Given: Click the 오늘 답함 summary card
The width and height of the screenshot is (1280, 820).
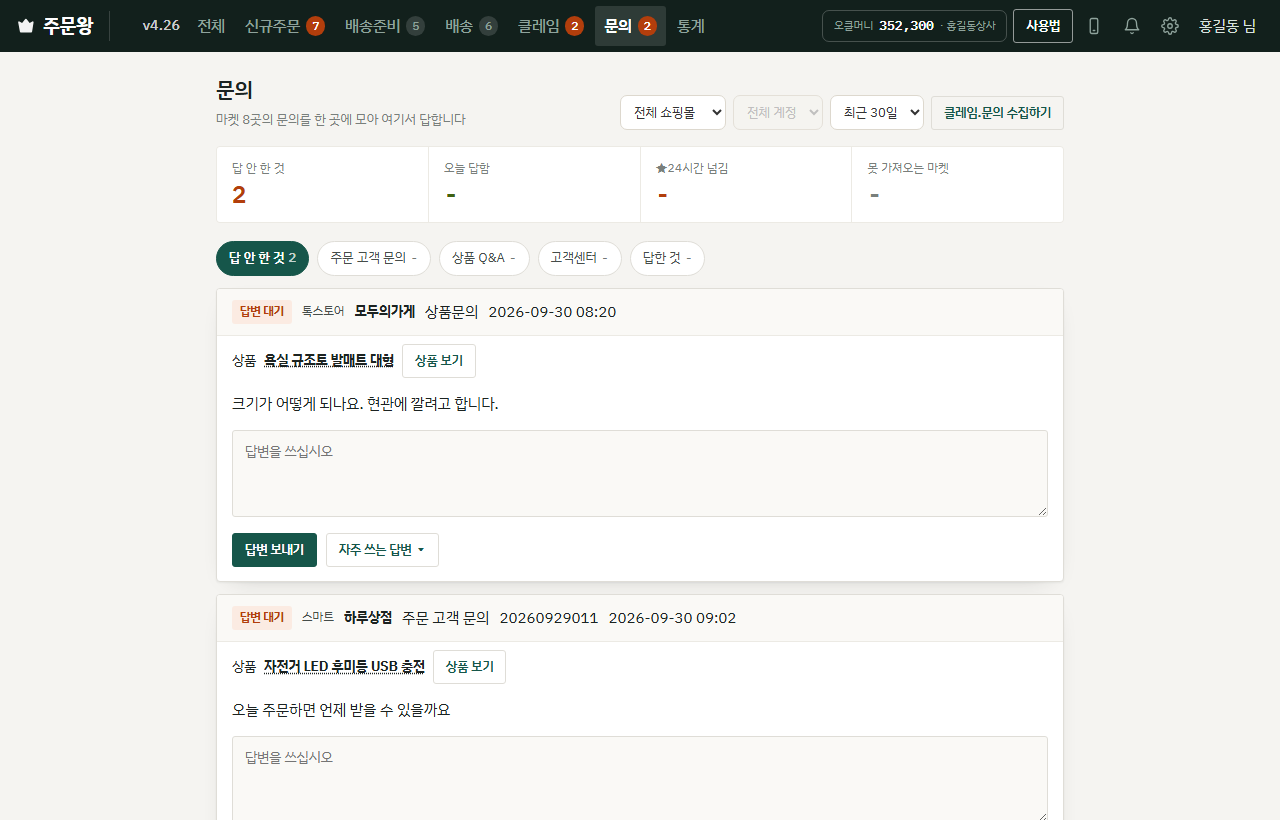Looking at the screenshot, I should pos(534,185).
